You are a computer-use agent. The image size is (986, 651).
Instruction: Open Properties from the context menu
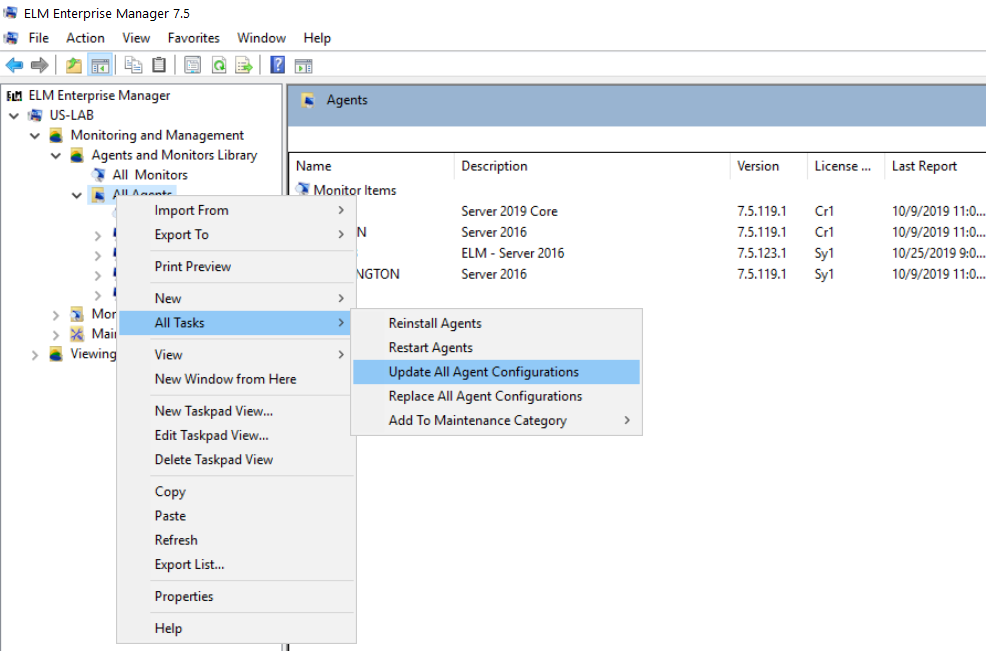click(x=236, y=596)
